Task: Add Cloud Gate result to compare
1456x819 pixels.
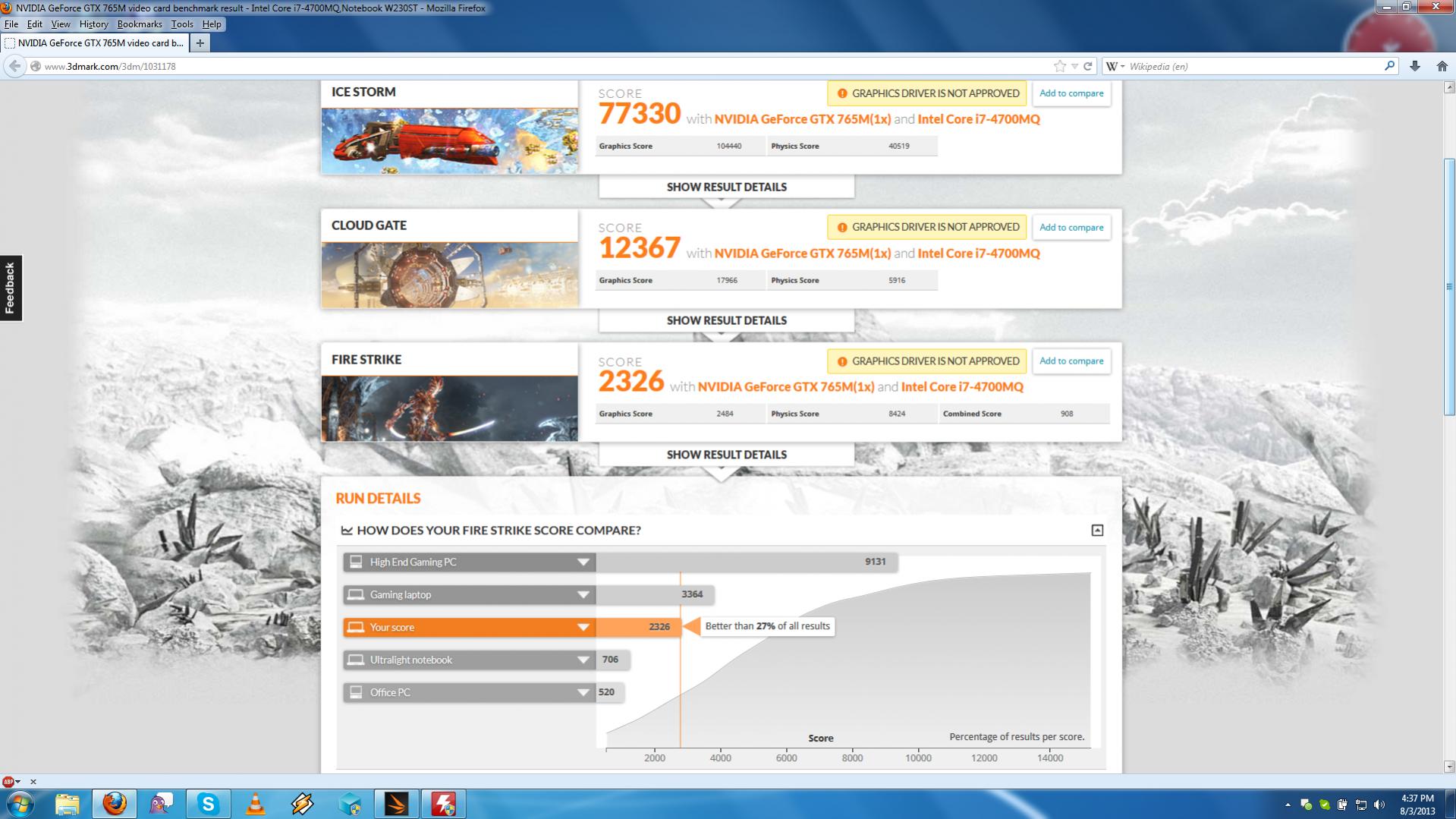Action: pyautogui.click(x=1071, y=228)
